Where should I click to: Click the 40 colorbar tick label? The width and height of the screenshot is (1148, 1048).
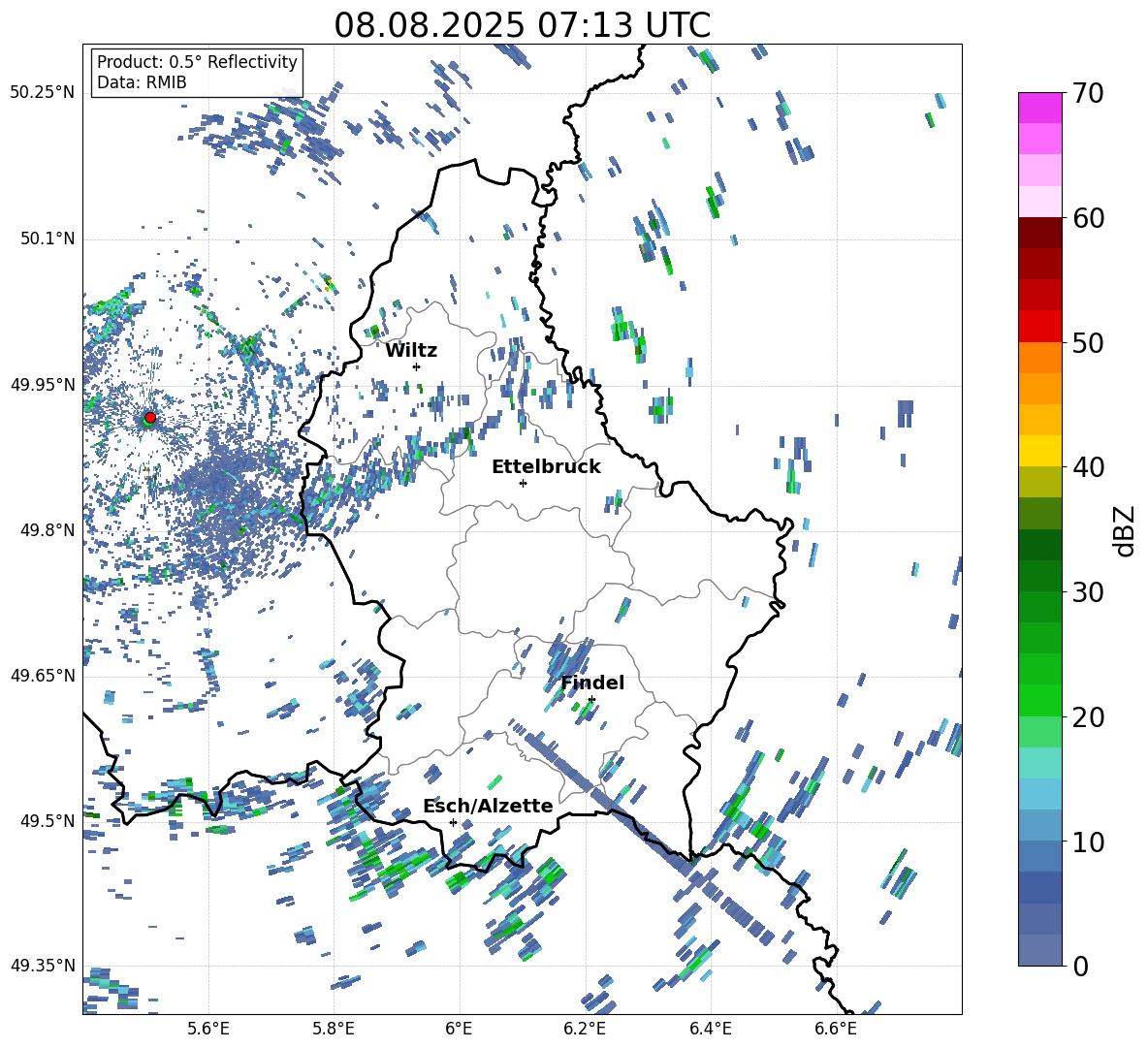click(x=1087, y=467)
